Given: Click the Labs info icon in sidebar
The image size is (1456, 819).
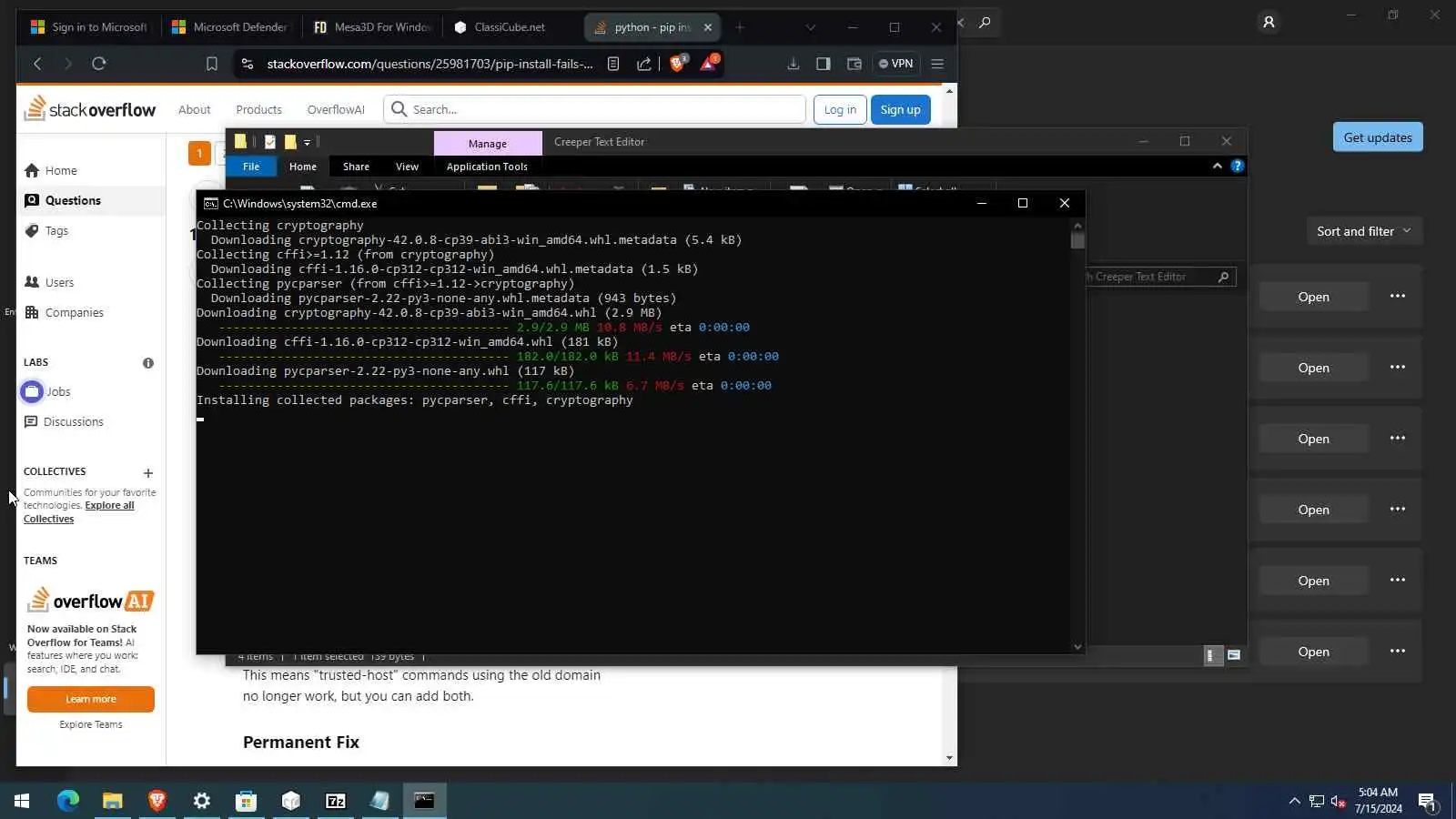Looking at the screenshot, I should 148,363.
